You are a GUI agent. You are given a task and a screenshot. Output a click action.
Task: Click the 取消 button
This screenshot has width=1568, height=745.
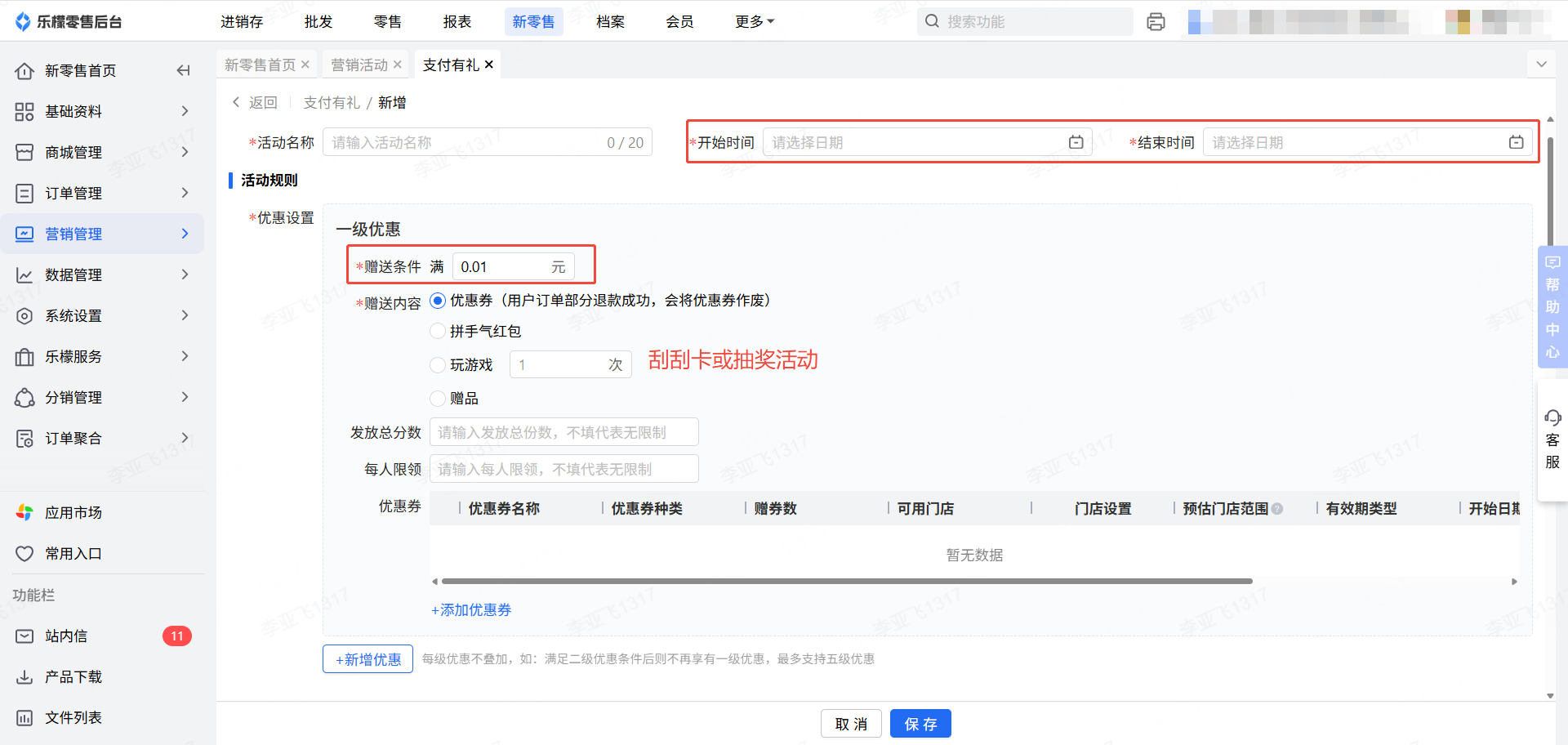tap(851, 724)
